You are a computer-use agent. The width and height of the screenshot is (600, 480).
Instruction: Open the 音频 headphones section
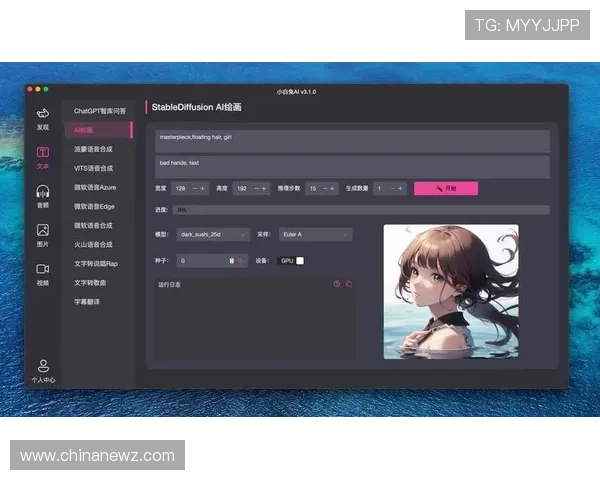pyautogui.click(x=42, y=191)
